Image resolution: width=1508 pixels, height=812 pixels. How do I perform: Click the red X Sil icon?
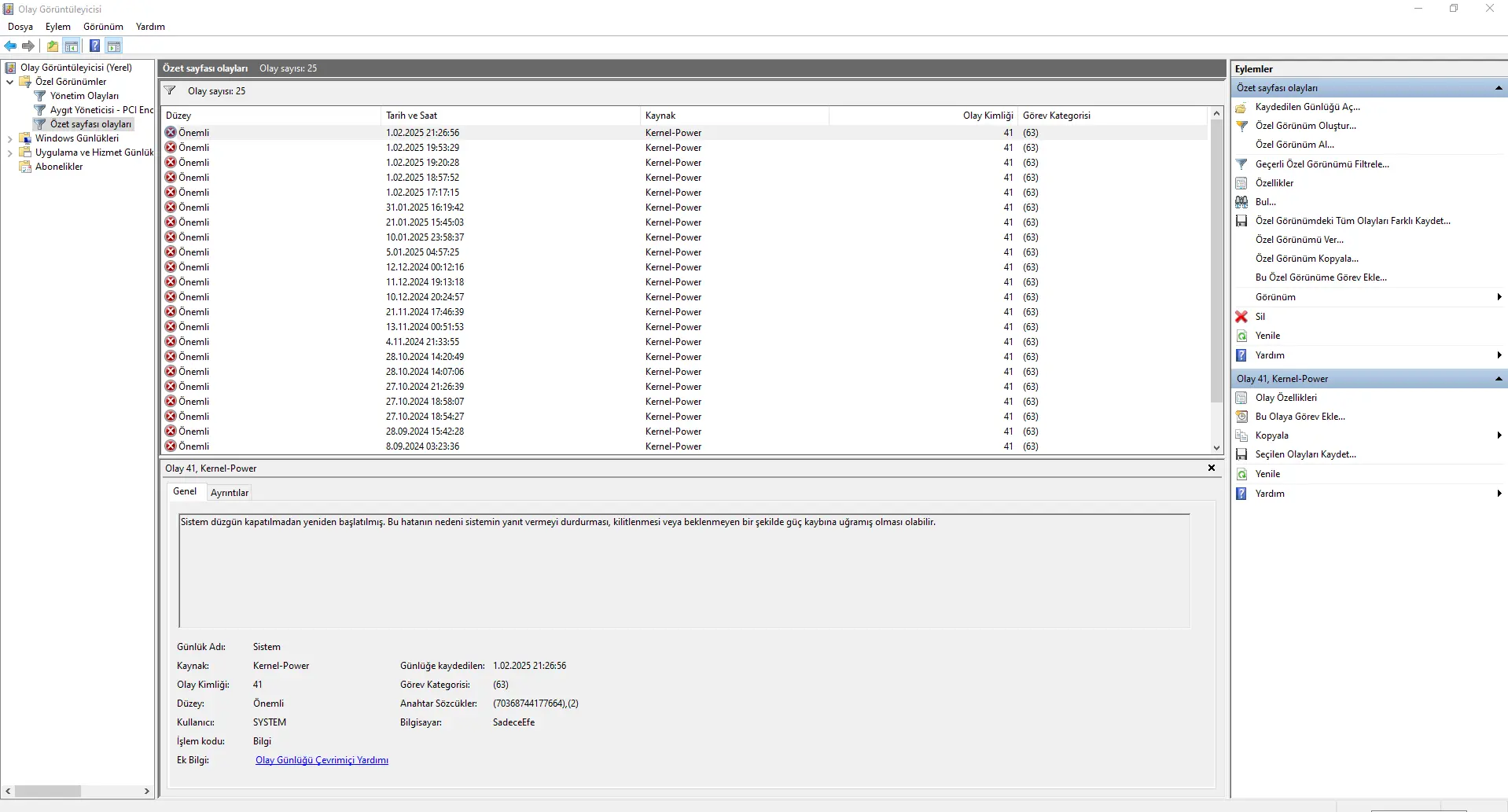click(x=1241, y=317)
